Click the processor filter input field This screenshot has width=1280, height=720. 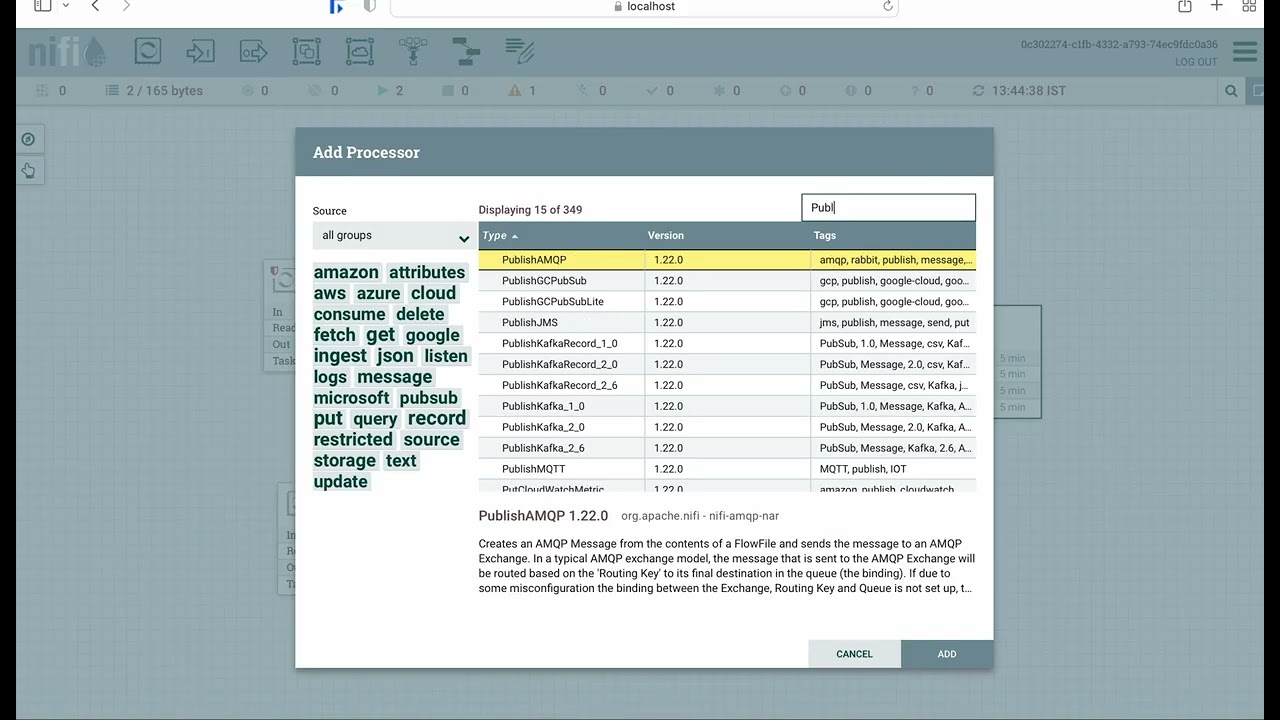888,208
